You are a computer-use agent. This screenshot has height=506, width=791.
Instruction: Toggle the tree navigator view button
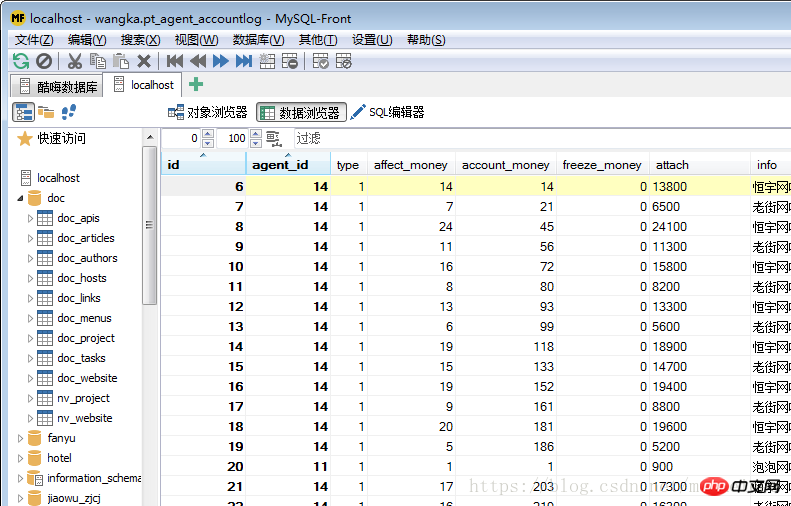point(23,112)
